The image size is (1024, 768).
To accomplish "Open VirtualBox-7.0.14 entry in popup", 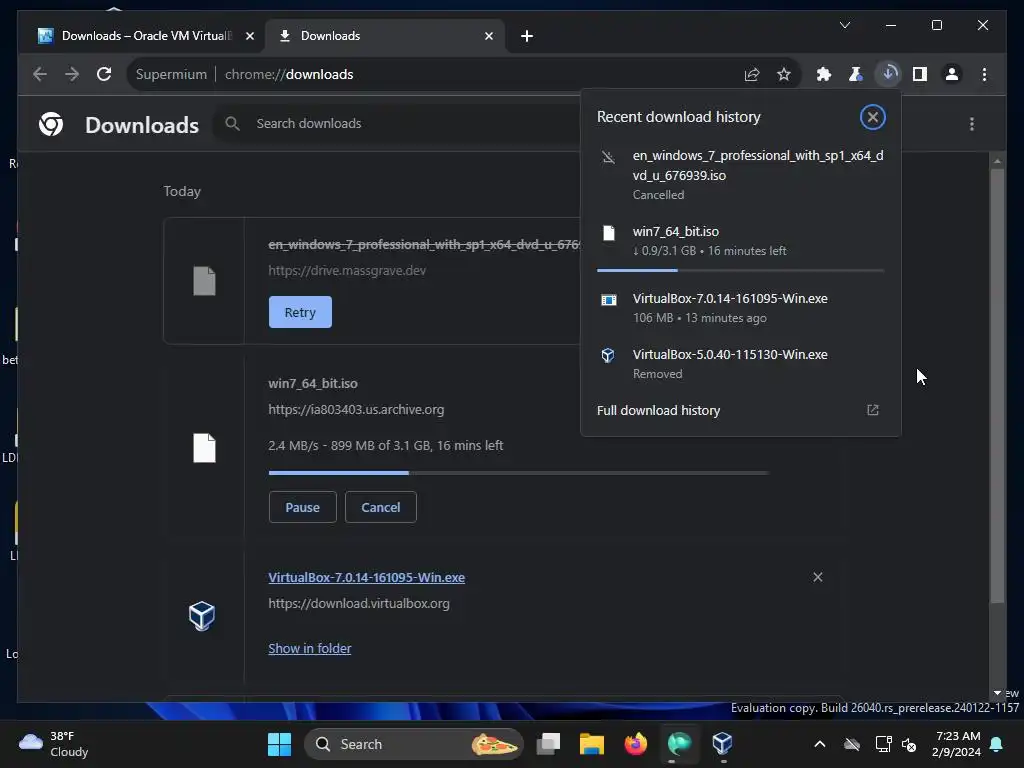I will coord(741,308).
